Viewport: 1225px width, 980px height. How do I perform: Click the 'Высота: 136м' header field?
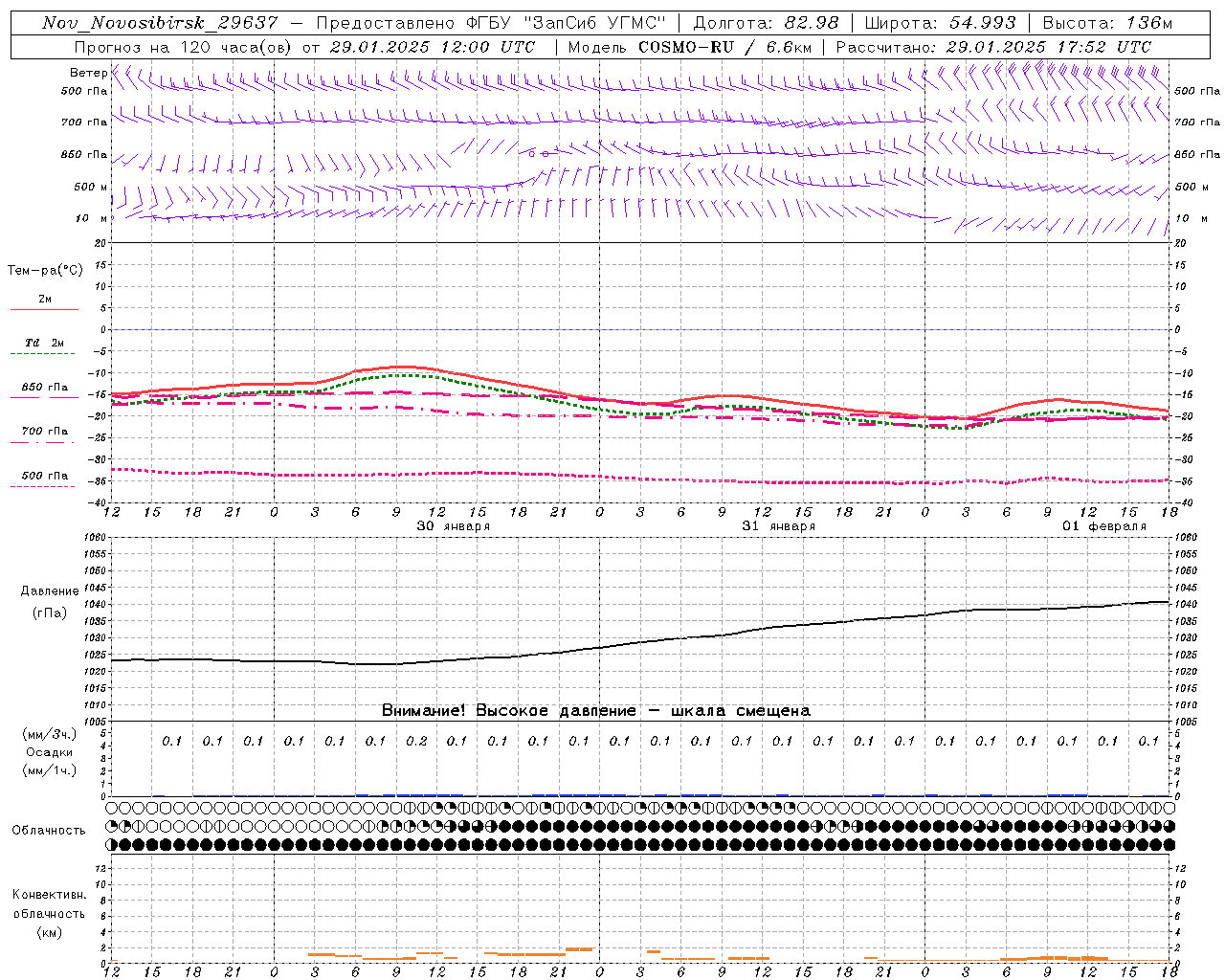pos(1107,23)
